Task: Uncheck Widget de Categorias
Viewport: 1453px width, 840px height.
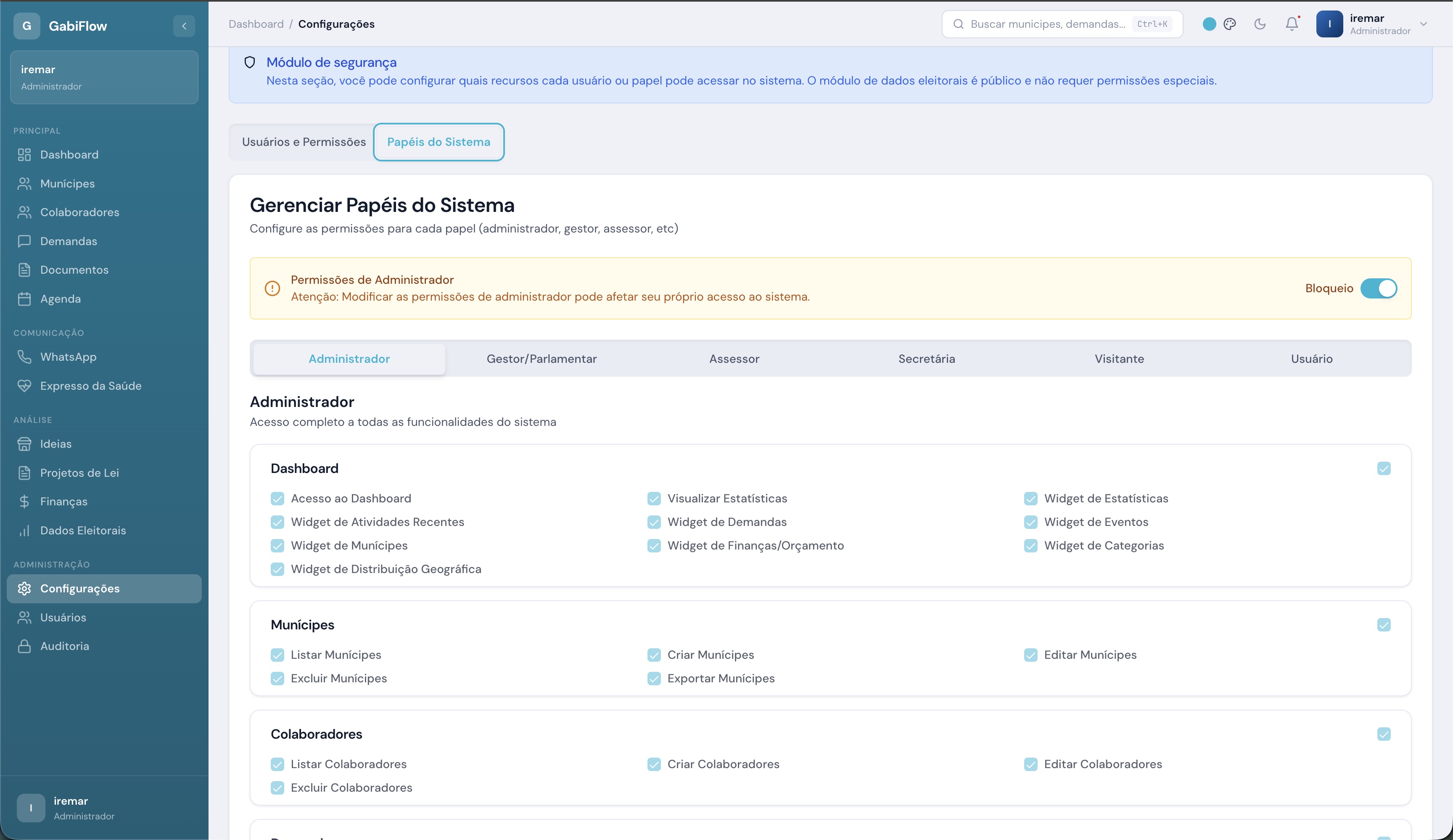Action: point(1031,545)
